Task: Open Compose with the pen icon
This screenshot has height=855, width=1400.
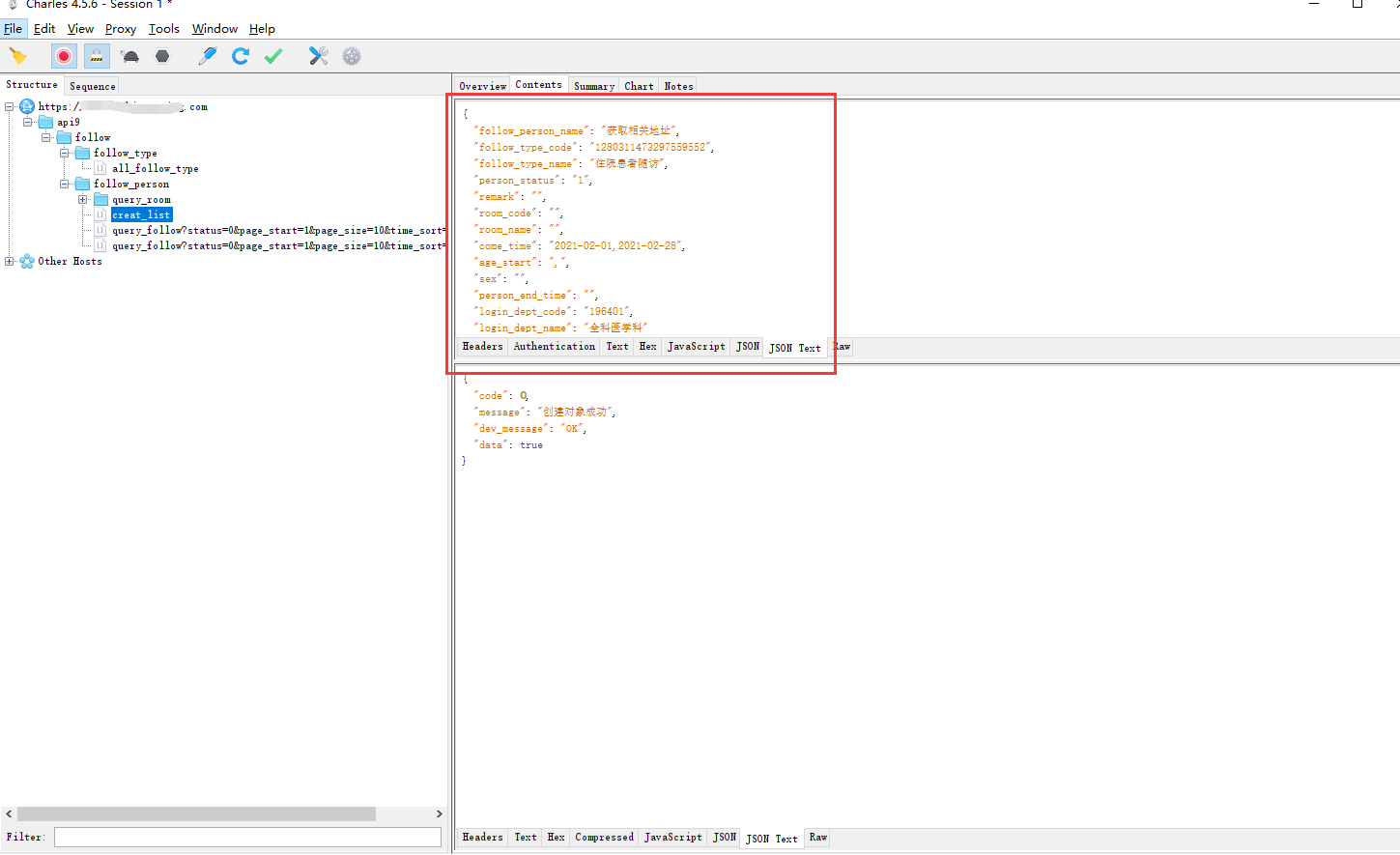Action: click(208, 56)
